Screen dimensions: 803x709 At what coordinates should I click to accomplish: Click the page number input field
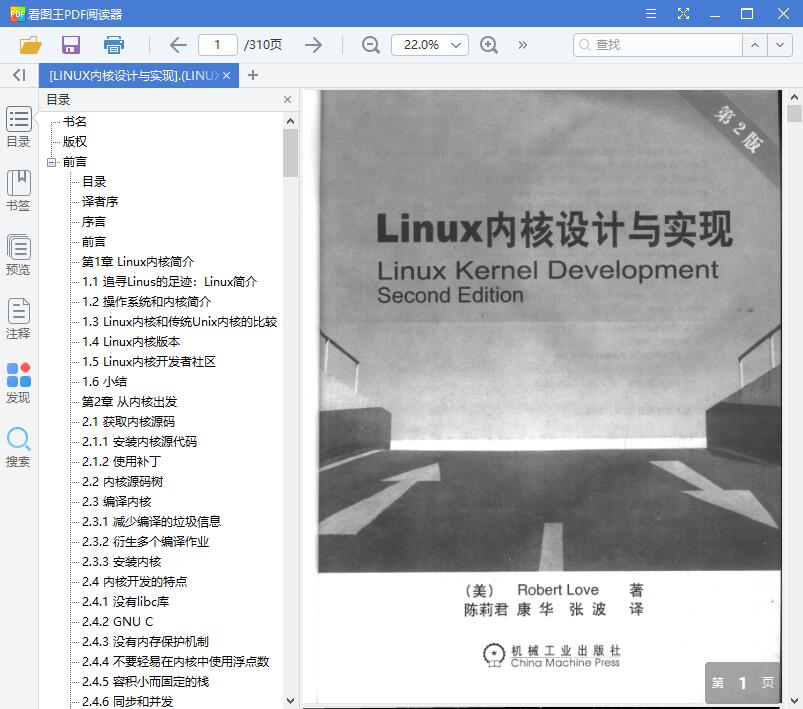(218, 45)
